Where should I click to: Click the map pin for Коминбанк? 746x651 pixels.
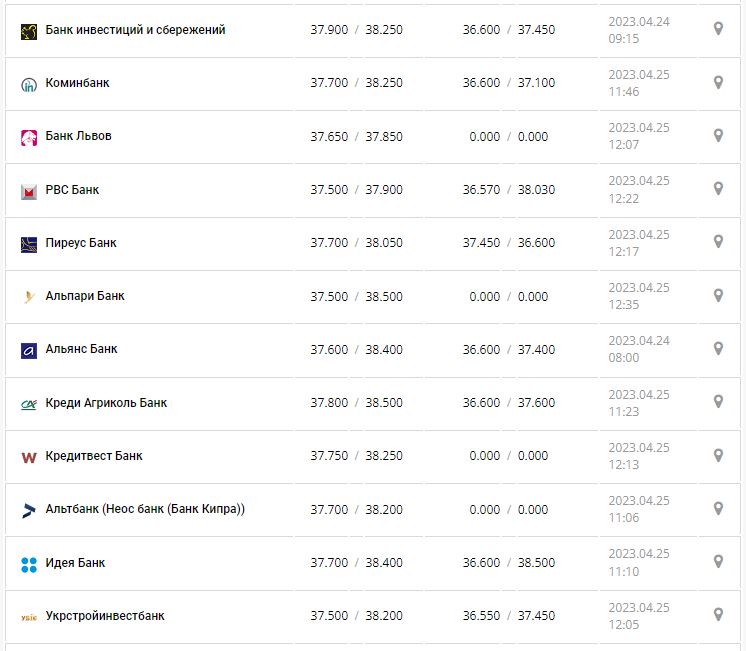pos(718,82)
